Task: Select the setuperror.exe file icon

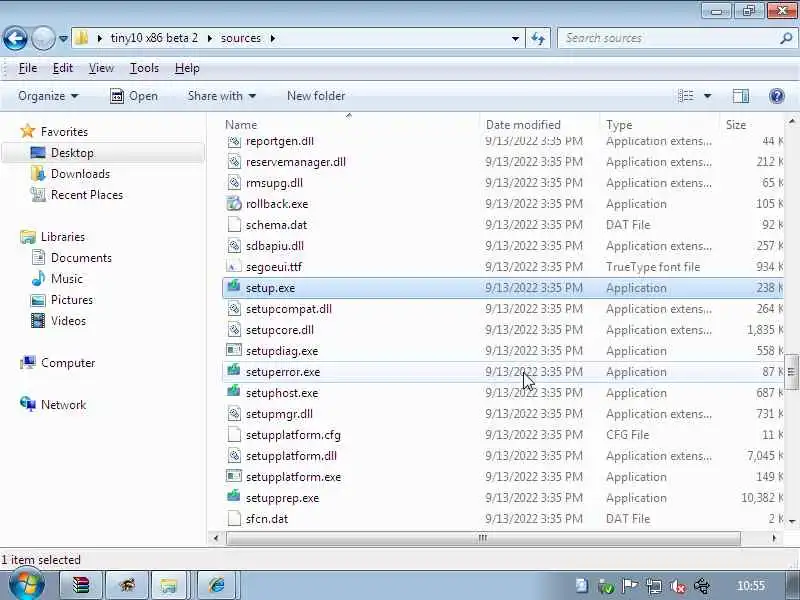Action: [234, 371]
